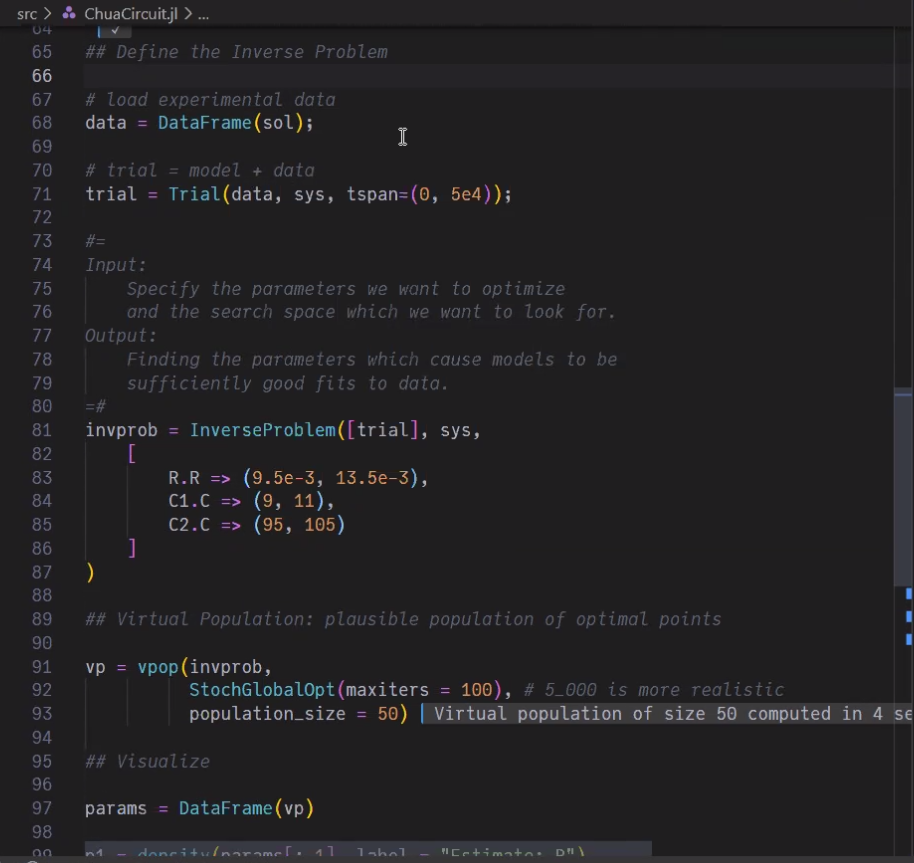Click the 'Input:' comment line
914x863 pixels.
(x=115, y=265)
